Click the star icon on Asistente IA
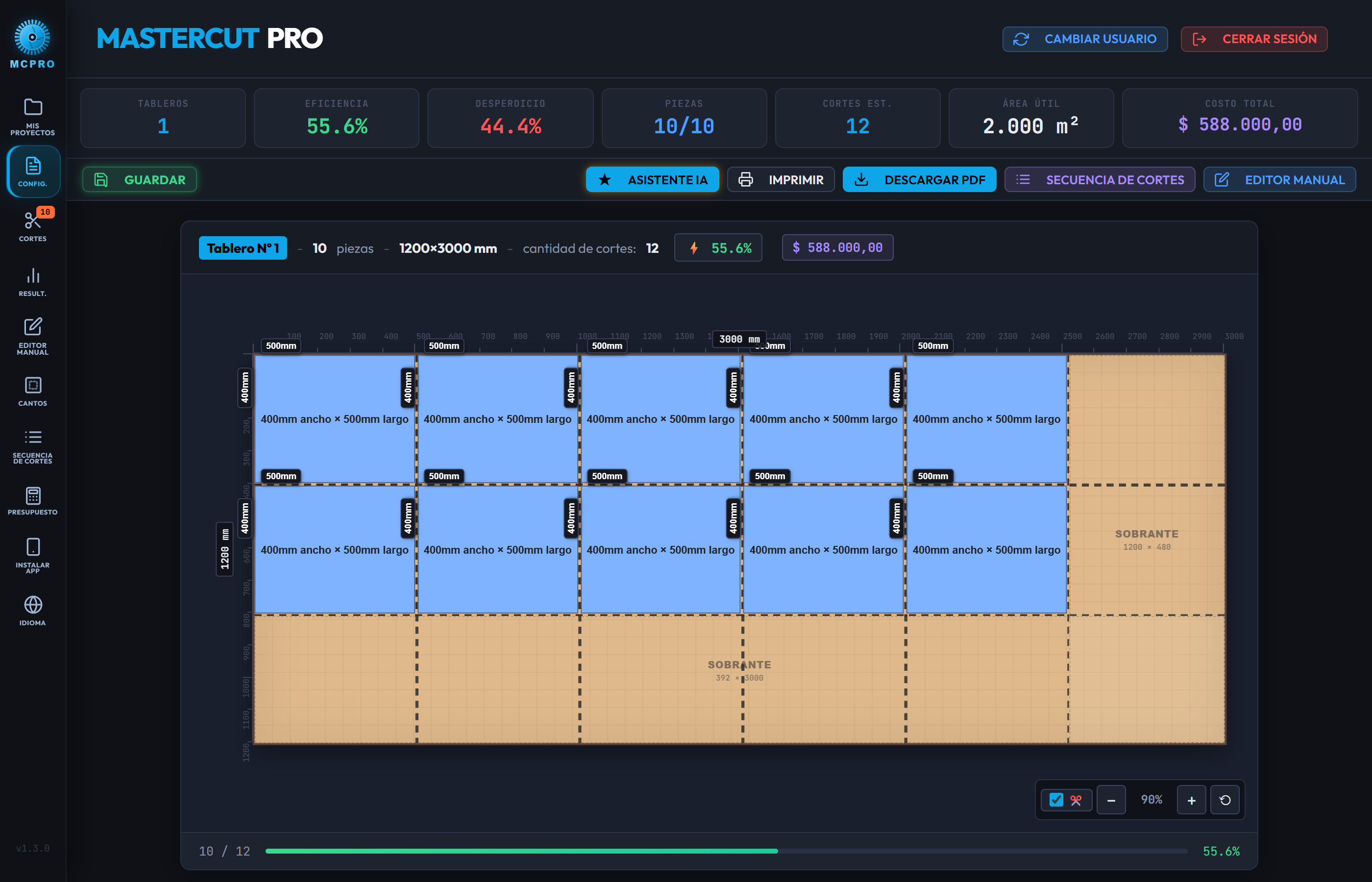 pos(604,180)
